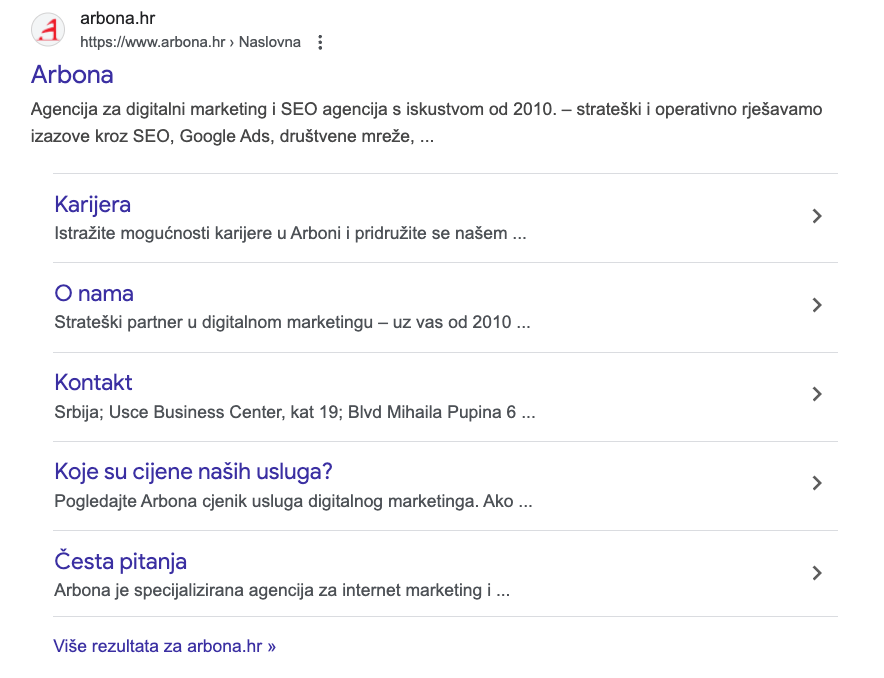Screen dimensions: 884x678
Task: Expand the chevron beside O nama
Action: [x=817, y=306]
